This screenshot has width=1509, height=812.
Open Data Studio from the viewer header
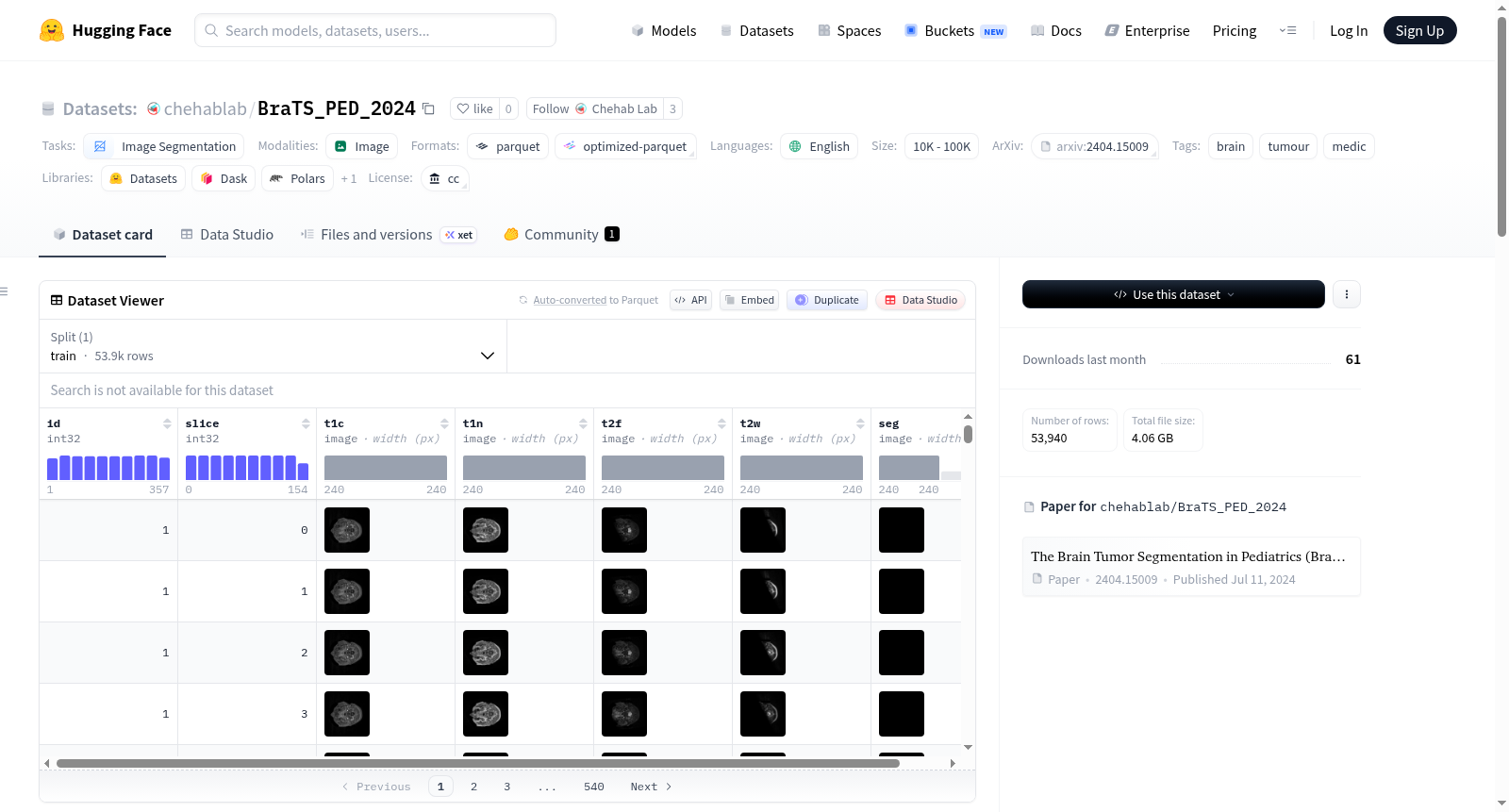(x=920, y=300)
